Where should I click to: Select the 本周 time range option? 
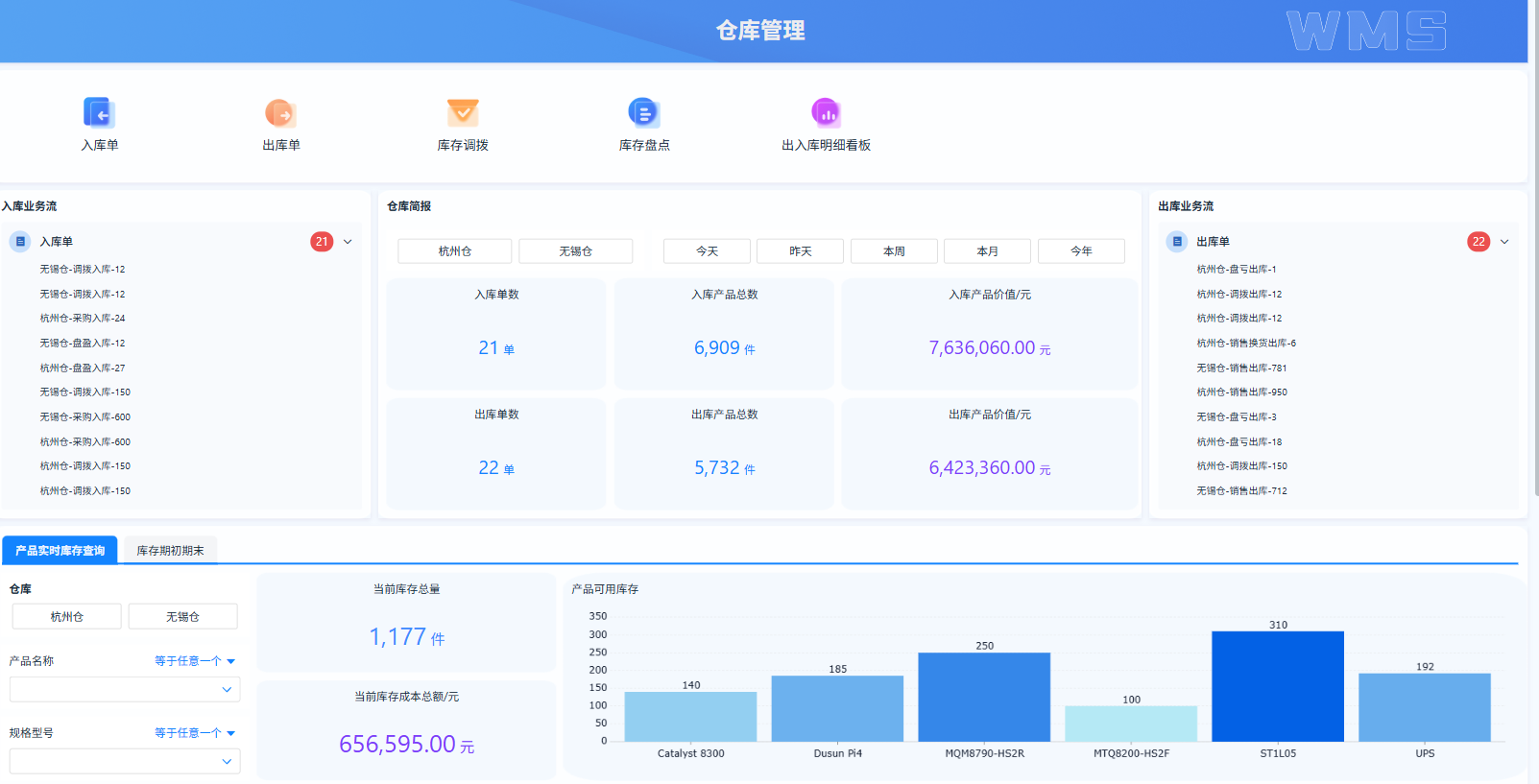pyautogui.click(x=894, y=251)
